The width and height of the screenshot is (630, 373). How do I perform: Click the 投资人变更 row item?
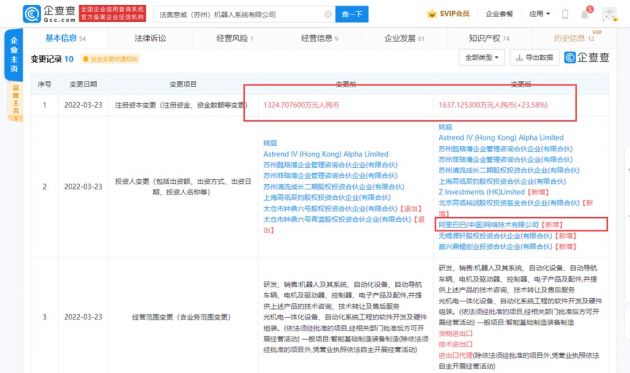point(183,186)
